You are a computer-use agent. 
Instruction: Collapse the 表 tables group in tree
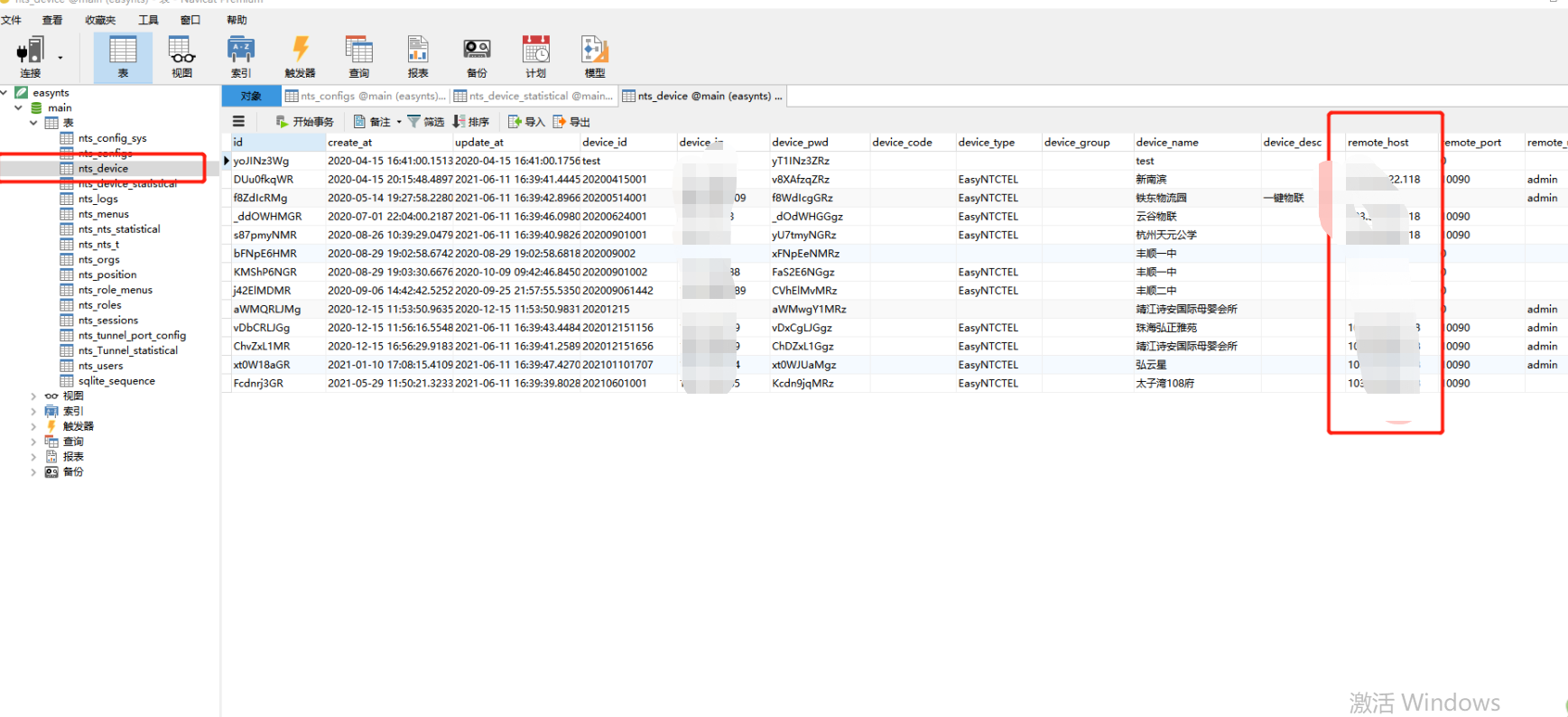[33, 123]
